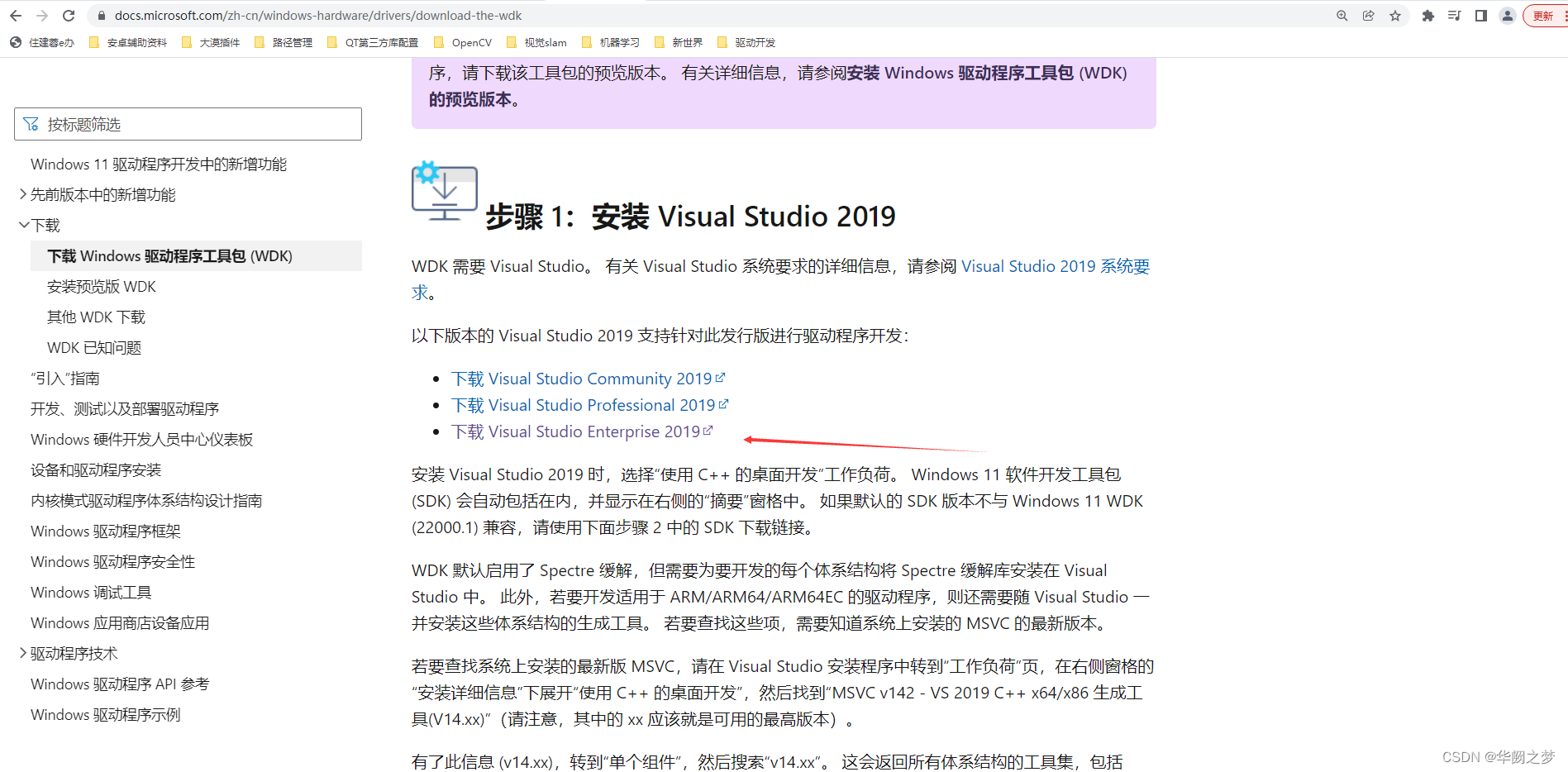Click the red 更新 update button

[x=1545, y=16]
